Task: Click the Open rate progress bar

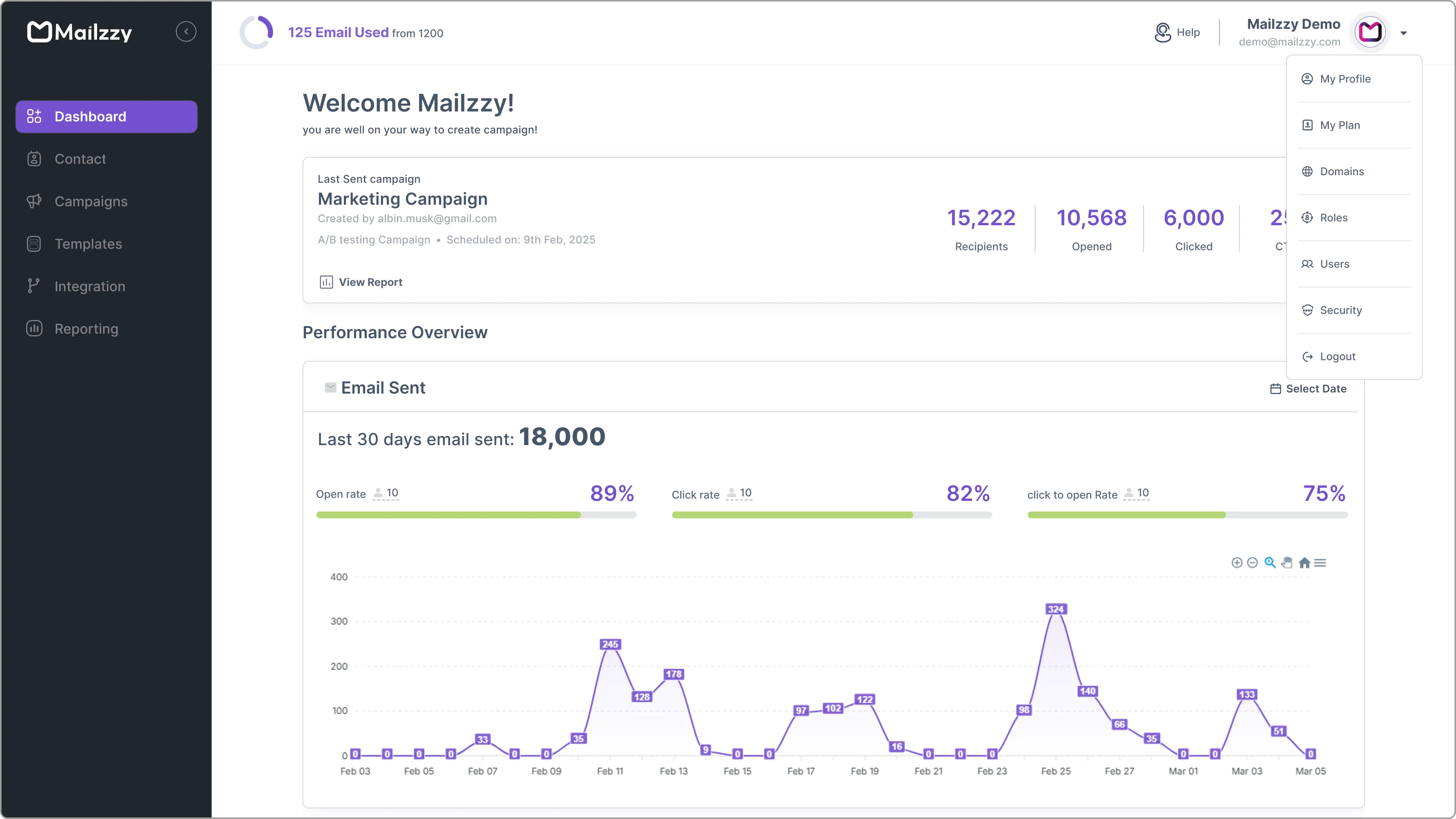Action: tap(477, 515)
